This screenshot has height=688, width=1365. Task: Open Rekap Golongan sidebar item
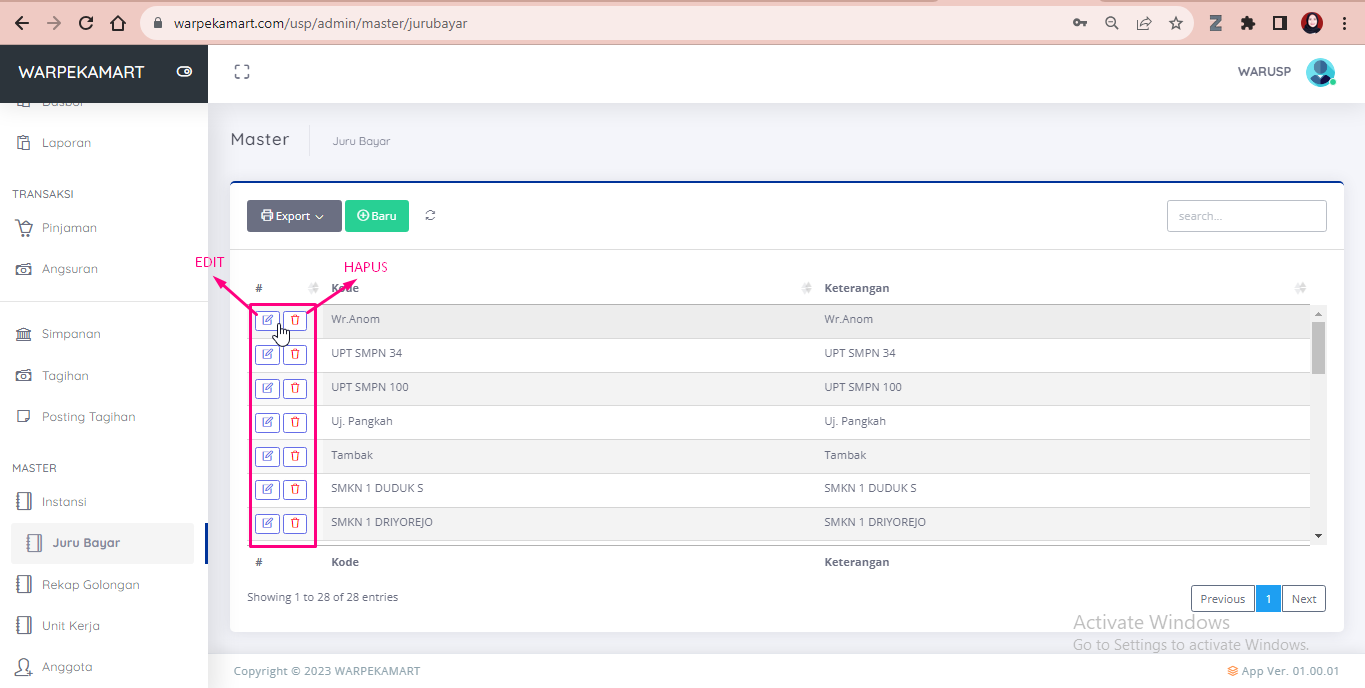pyautogui.click(x=90, y=585)
